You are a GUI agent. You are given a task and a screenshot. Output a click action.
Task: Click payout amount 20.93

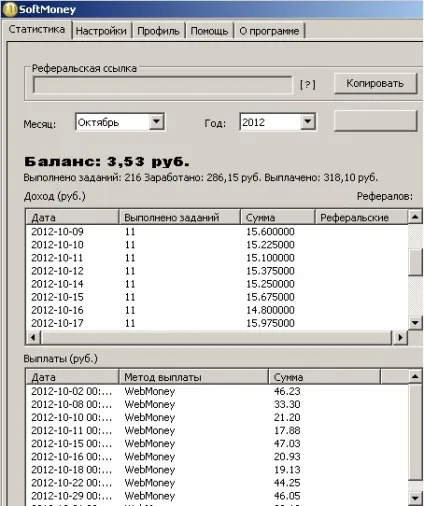click(287, 456)
